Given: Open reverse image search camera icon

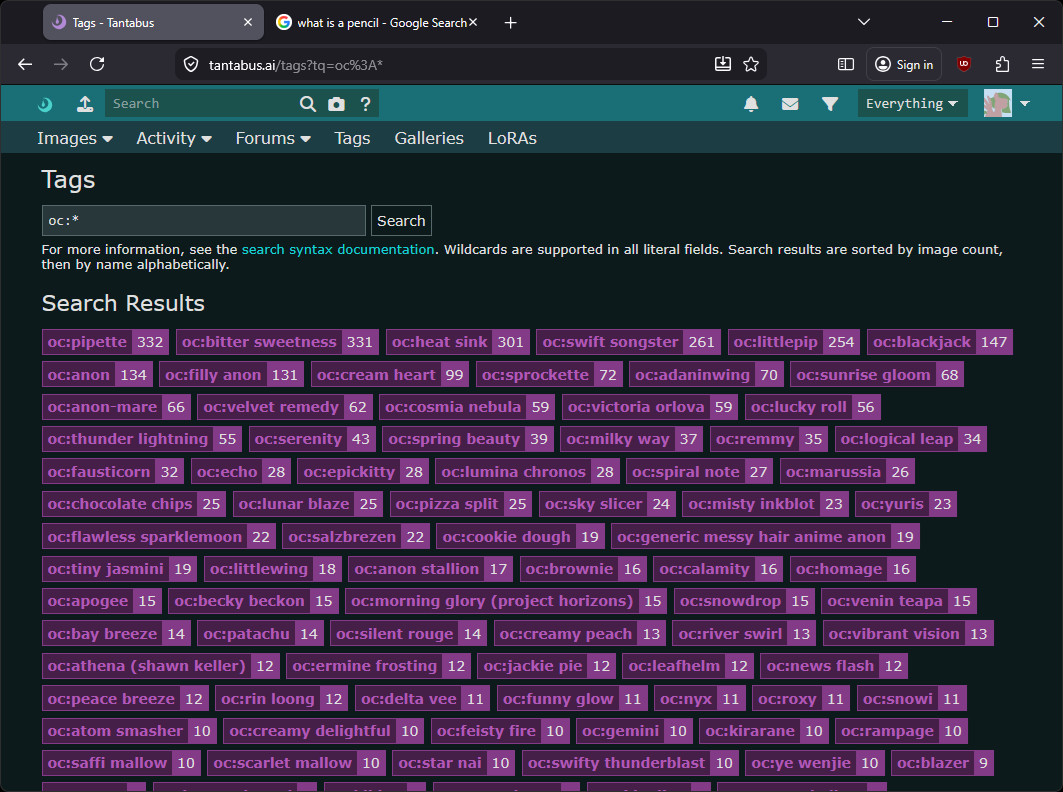Looking at the screenshot, I should click(x=336, y=104).
